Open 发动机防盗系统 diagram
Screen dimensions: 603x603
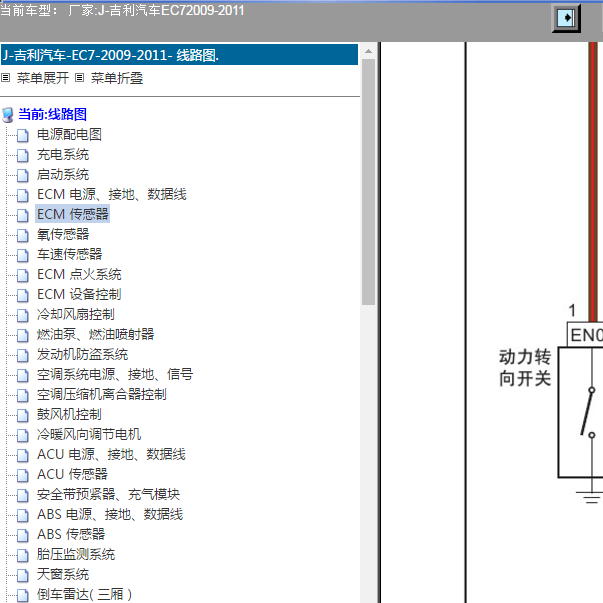coord(82,355)
